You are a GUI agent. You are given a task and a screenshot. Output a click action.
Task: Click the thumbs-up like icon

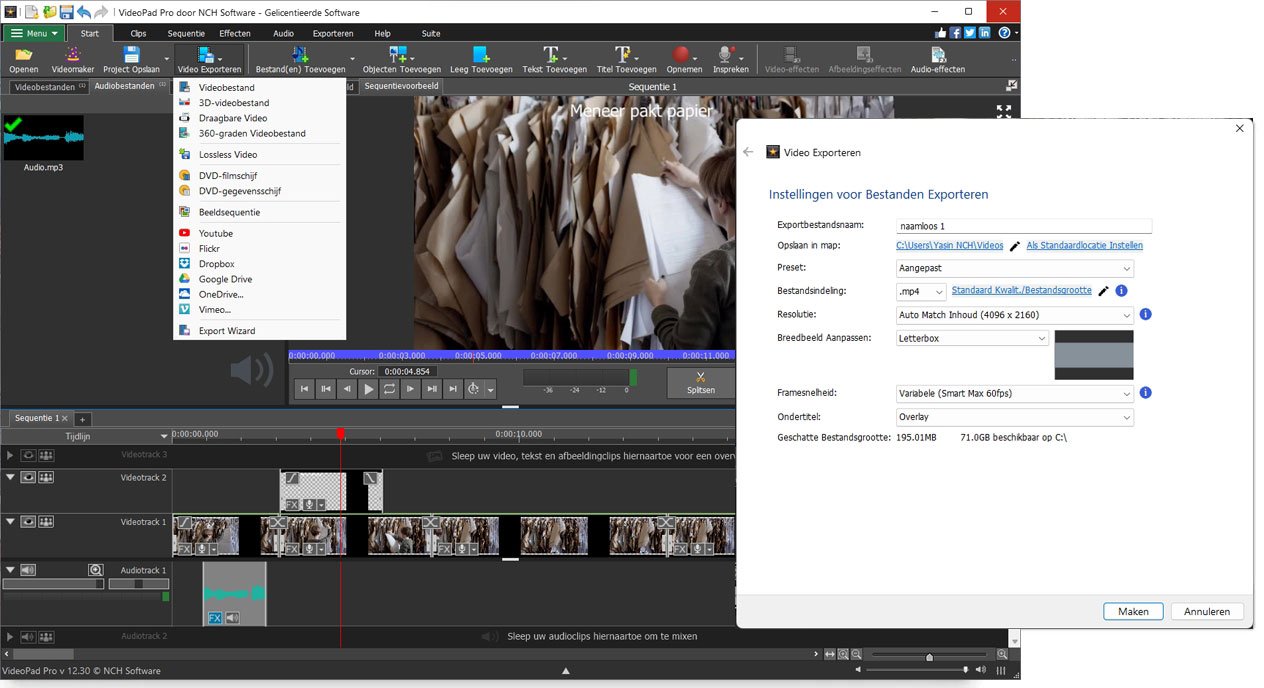click(940, 33)
